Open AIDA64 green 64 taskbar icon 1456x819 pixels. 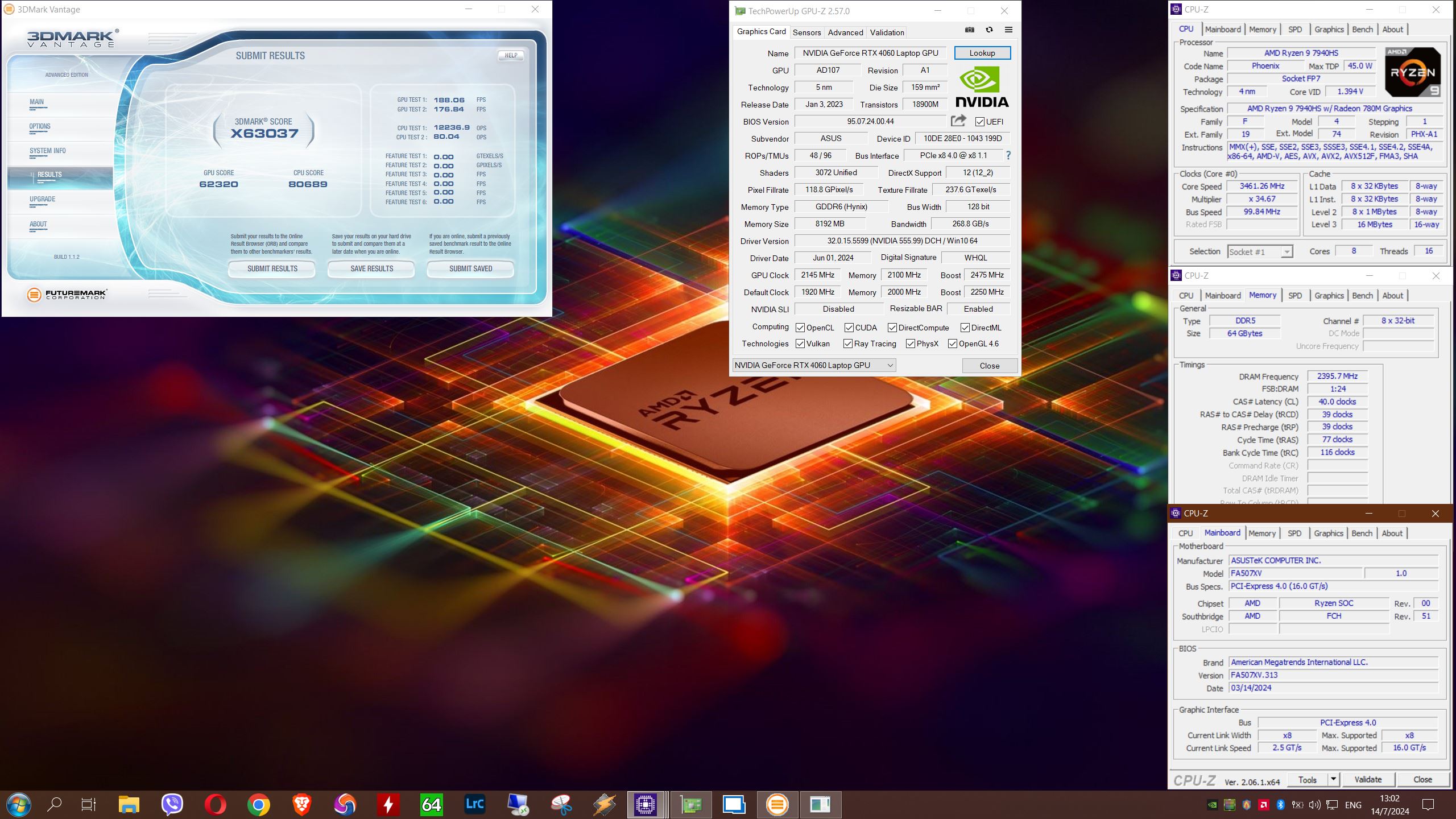431,804
